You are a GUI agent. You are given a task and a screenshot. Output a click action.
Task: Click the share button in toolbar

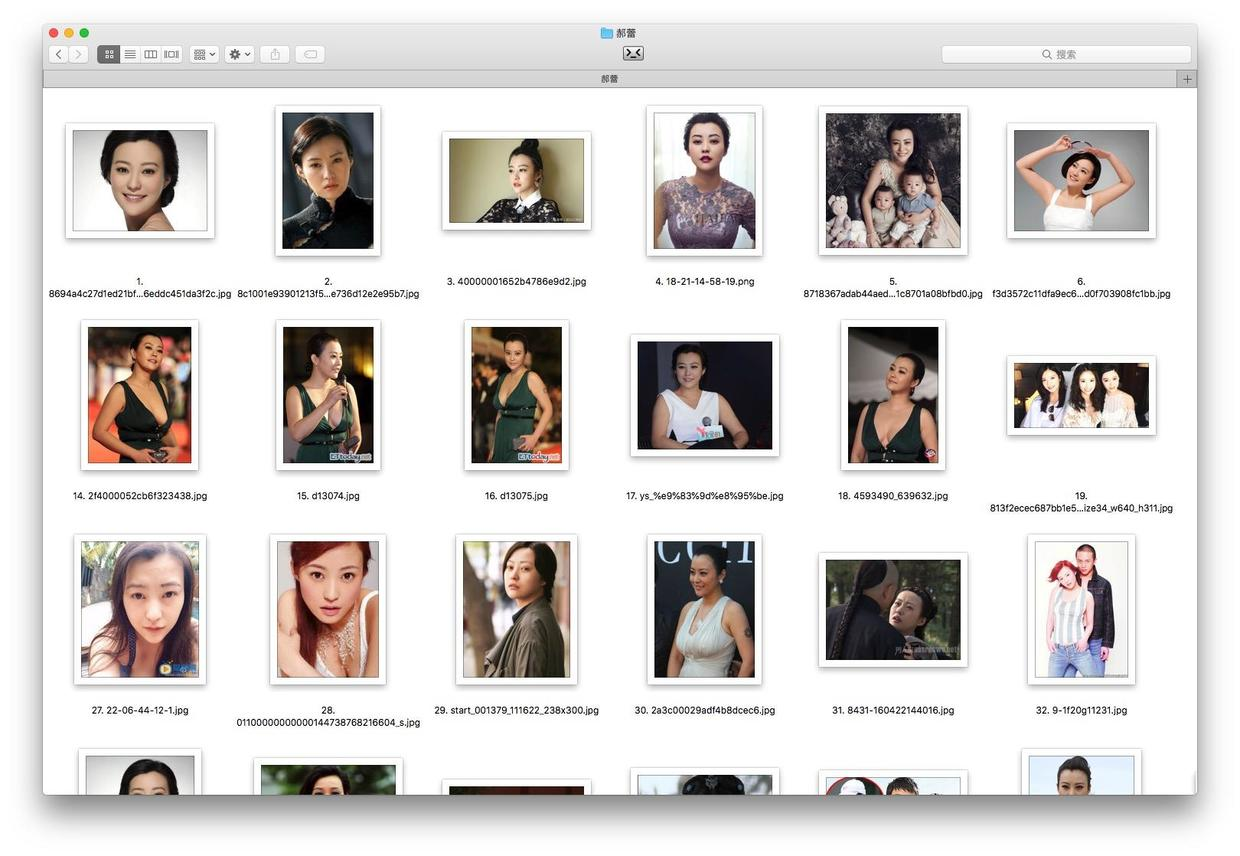(x=275, y=54)
